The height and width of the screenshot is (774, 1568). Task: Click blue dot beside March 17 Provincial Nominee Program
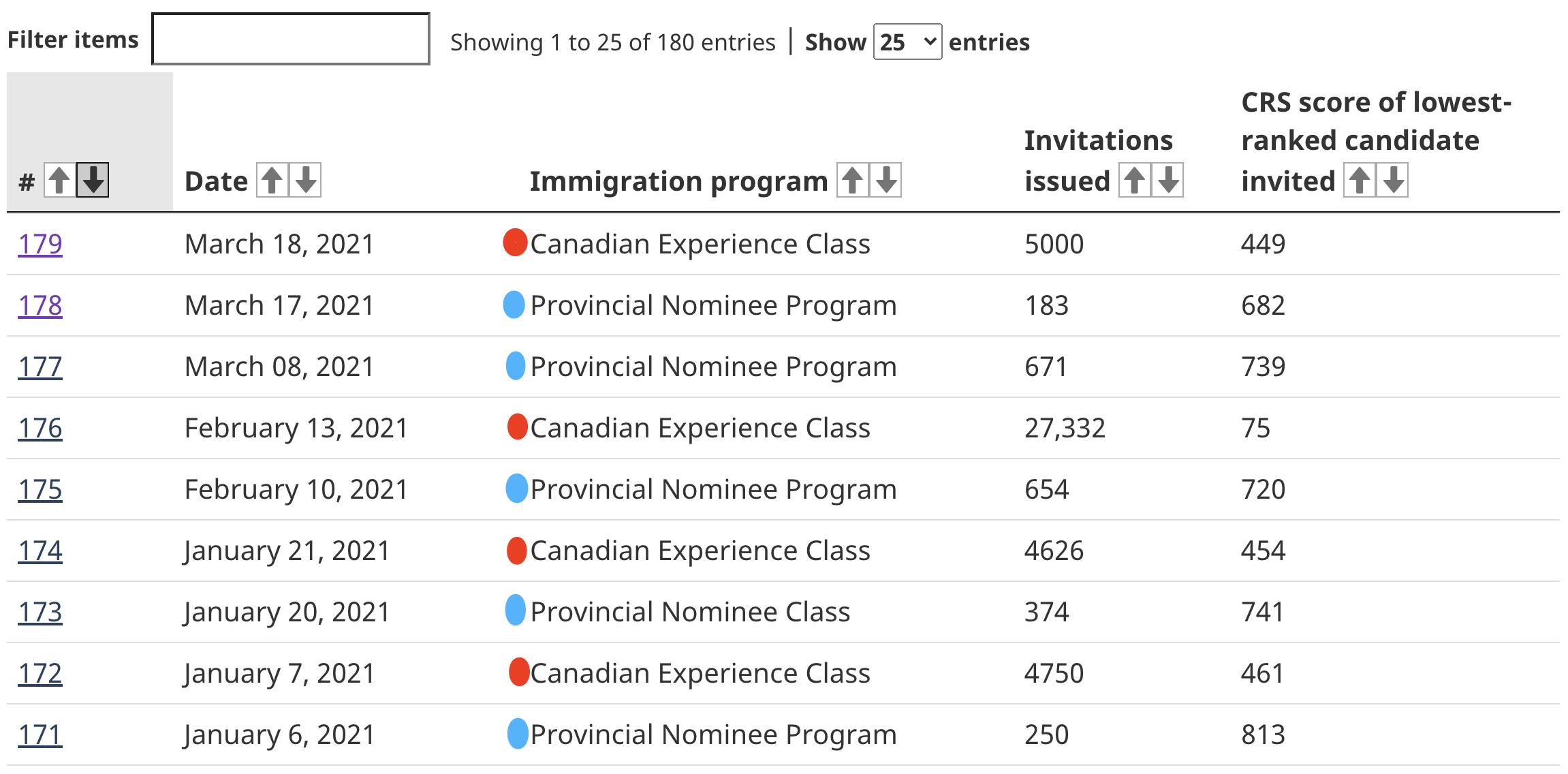514,304
